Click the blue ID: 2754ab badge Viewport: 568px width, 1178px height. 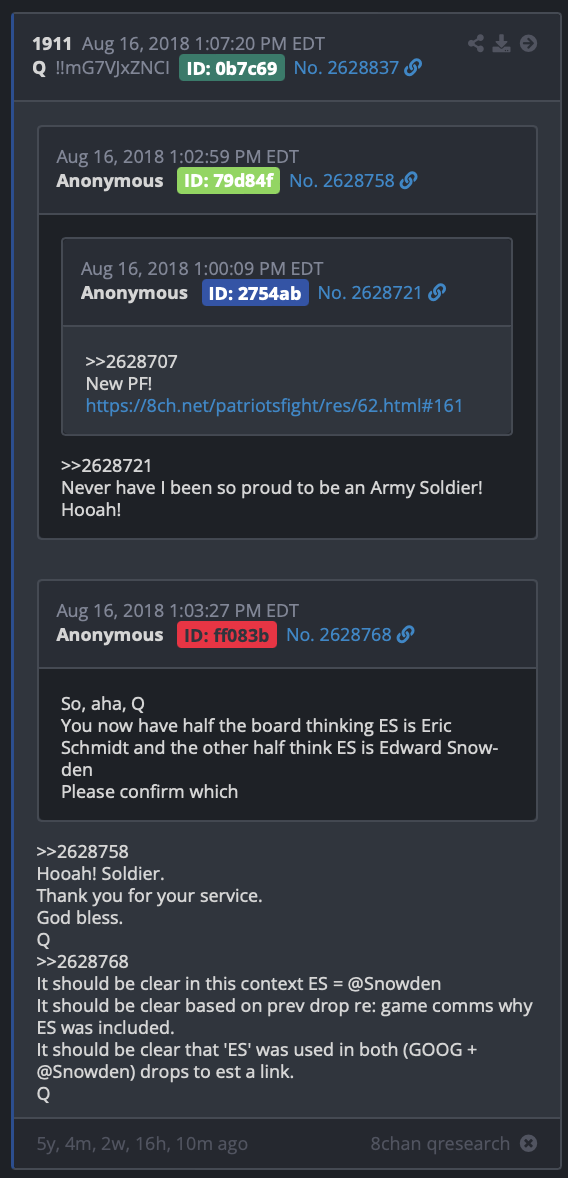click(x=255, y=293)
